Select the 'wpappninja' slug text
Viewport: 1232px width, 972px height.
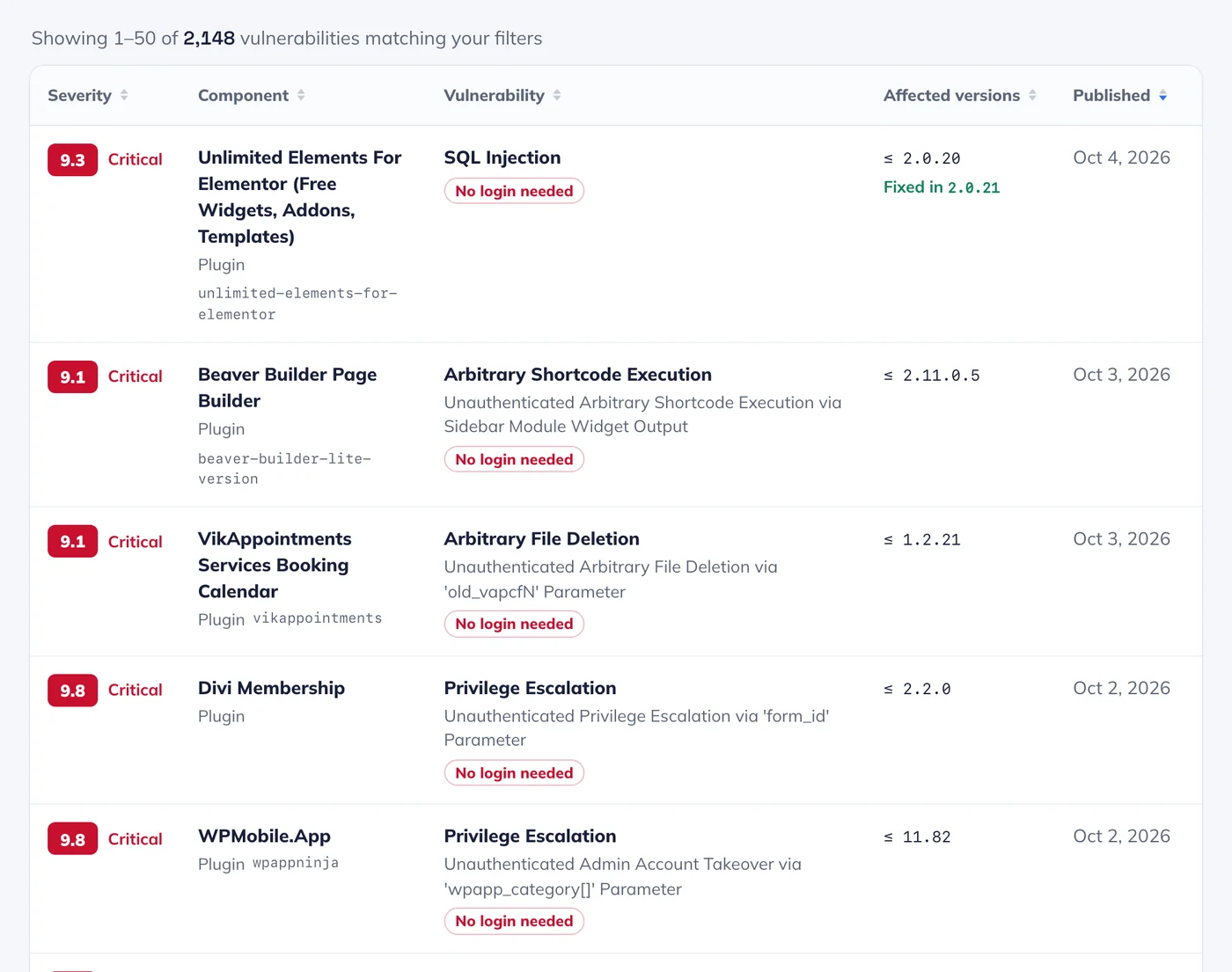[296, 863]
